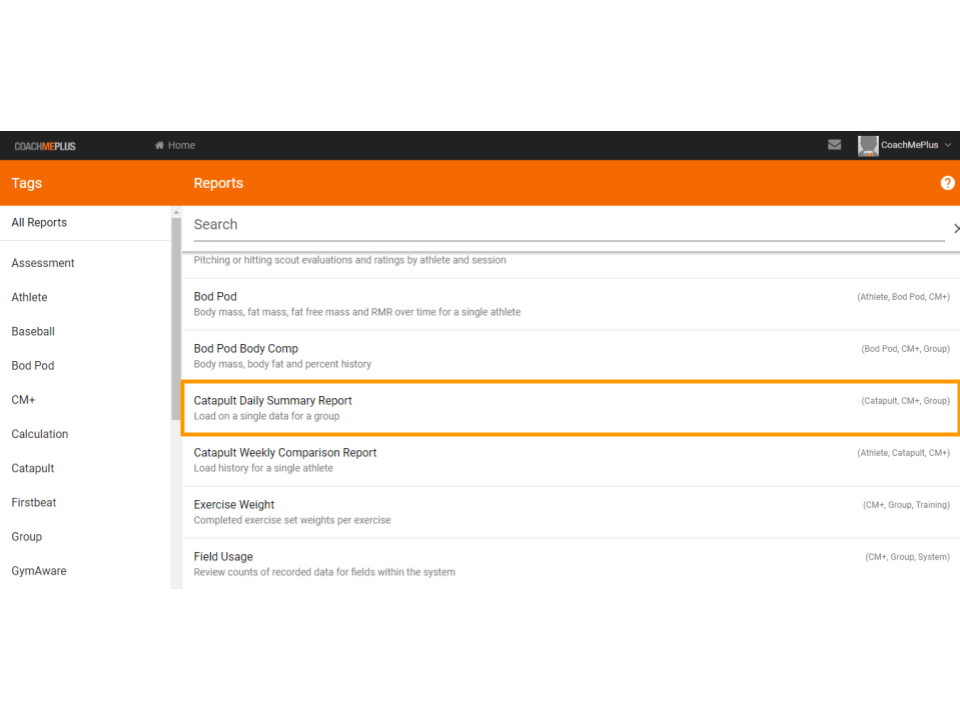Viewport: 960px width, 720px height.
Task: Click the '(Catapult, CM+, Group)' tags text
Action: point(906,401)
